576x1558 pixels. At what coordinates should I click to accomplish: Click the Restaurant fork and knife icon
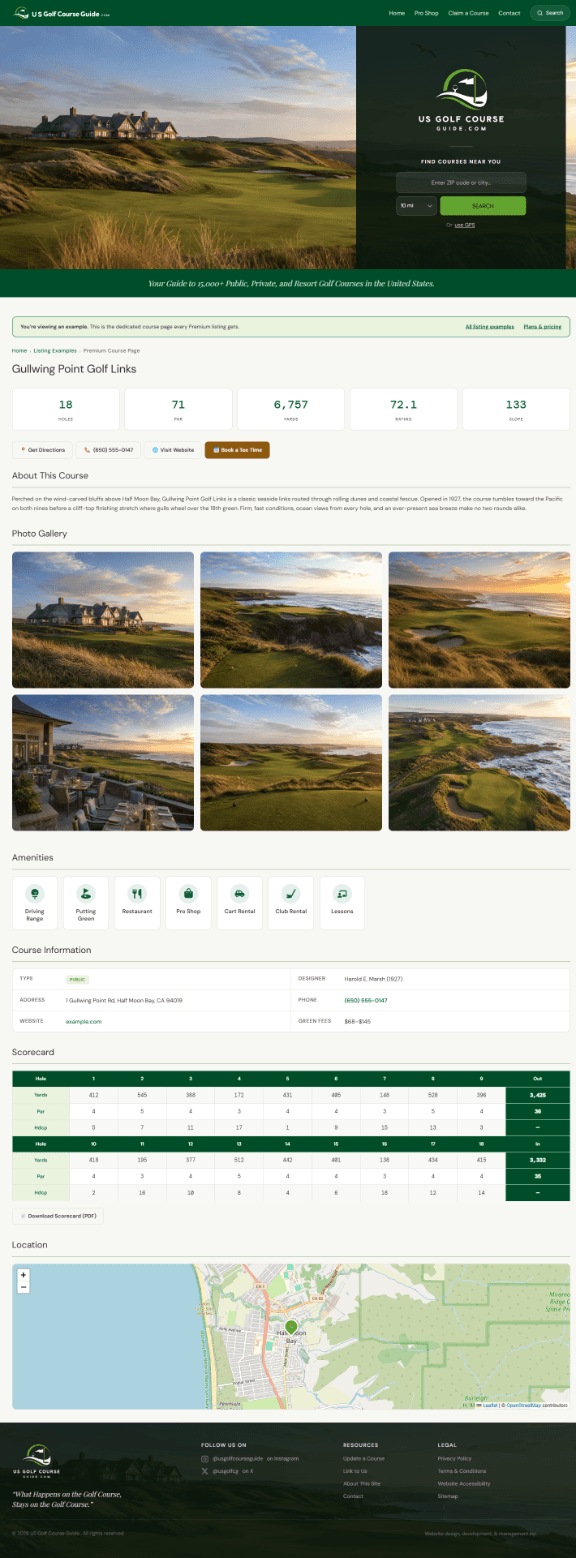[137, 893]
